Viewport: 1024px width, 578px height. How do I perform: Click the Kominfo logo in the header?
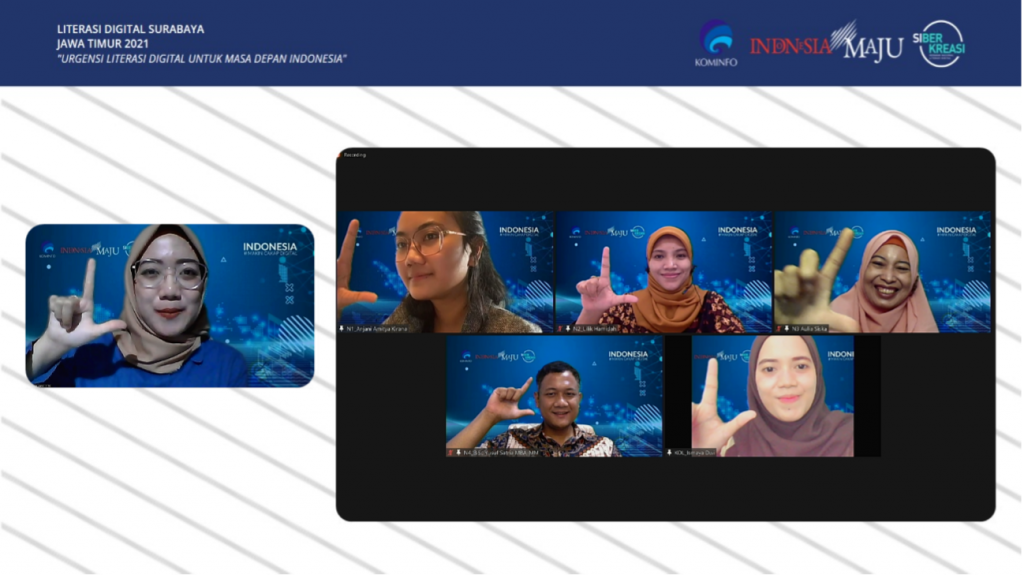(x=715, y=44)
